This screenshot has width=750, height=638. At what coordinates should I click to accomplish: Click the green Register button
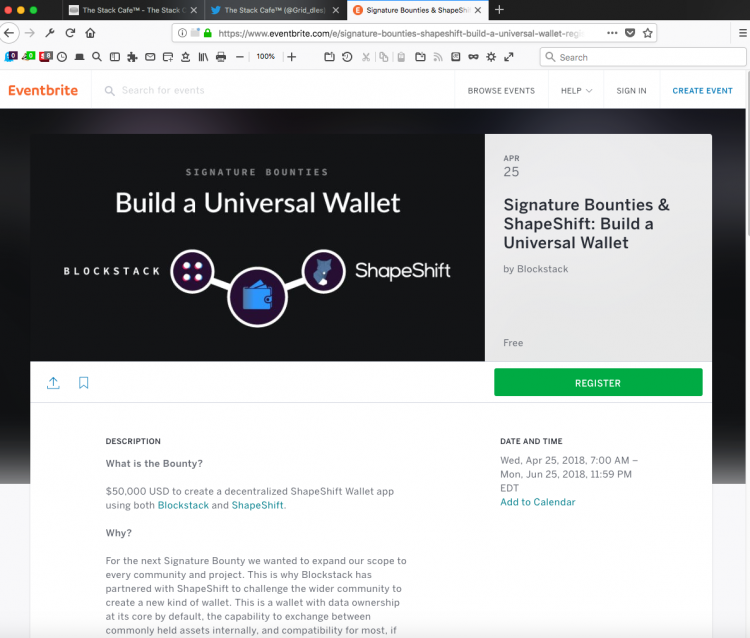click(598, 382)
